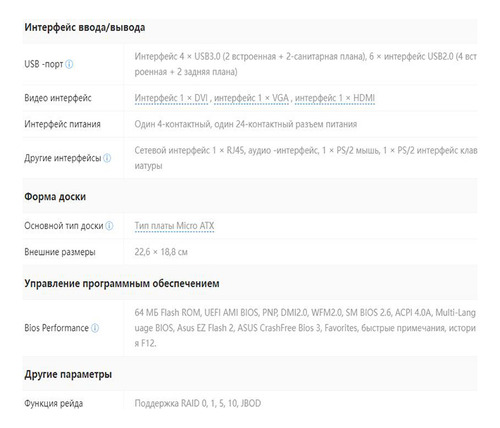Open the info icon beside Другие интерфейсы
Viewport: 500px width, 428px height.
click(x=107, y=158)
